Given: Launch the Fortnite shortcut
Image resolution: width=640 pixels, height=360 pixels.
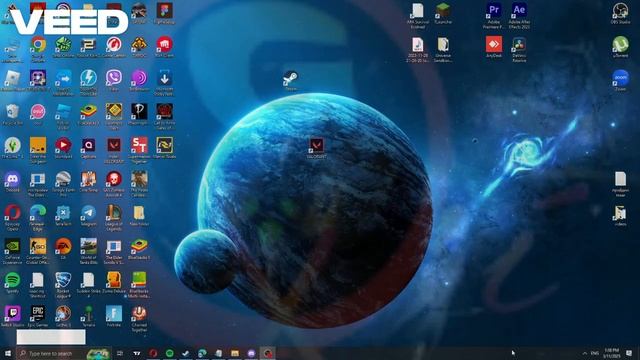Looking at the screenshot, I should coord(114,314).
